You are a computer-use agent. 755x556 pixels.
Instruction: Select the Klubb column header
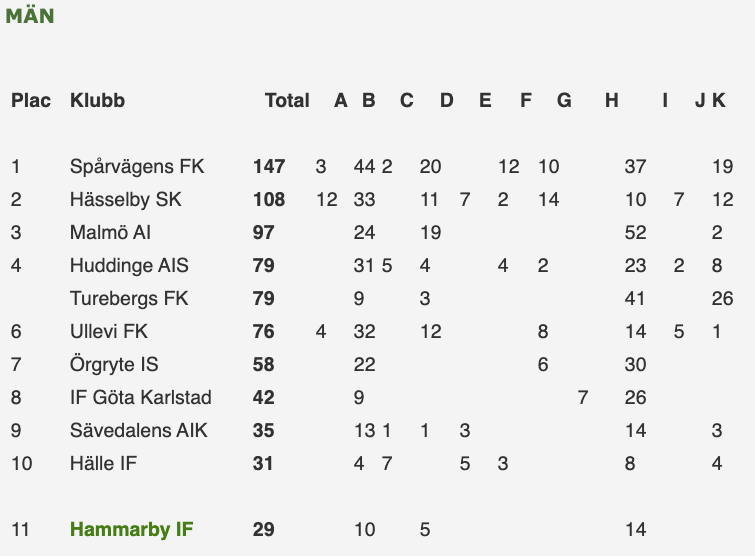click(x=97, y=100)
